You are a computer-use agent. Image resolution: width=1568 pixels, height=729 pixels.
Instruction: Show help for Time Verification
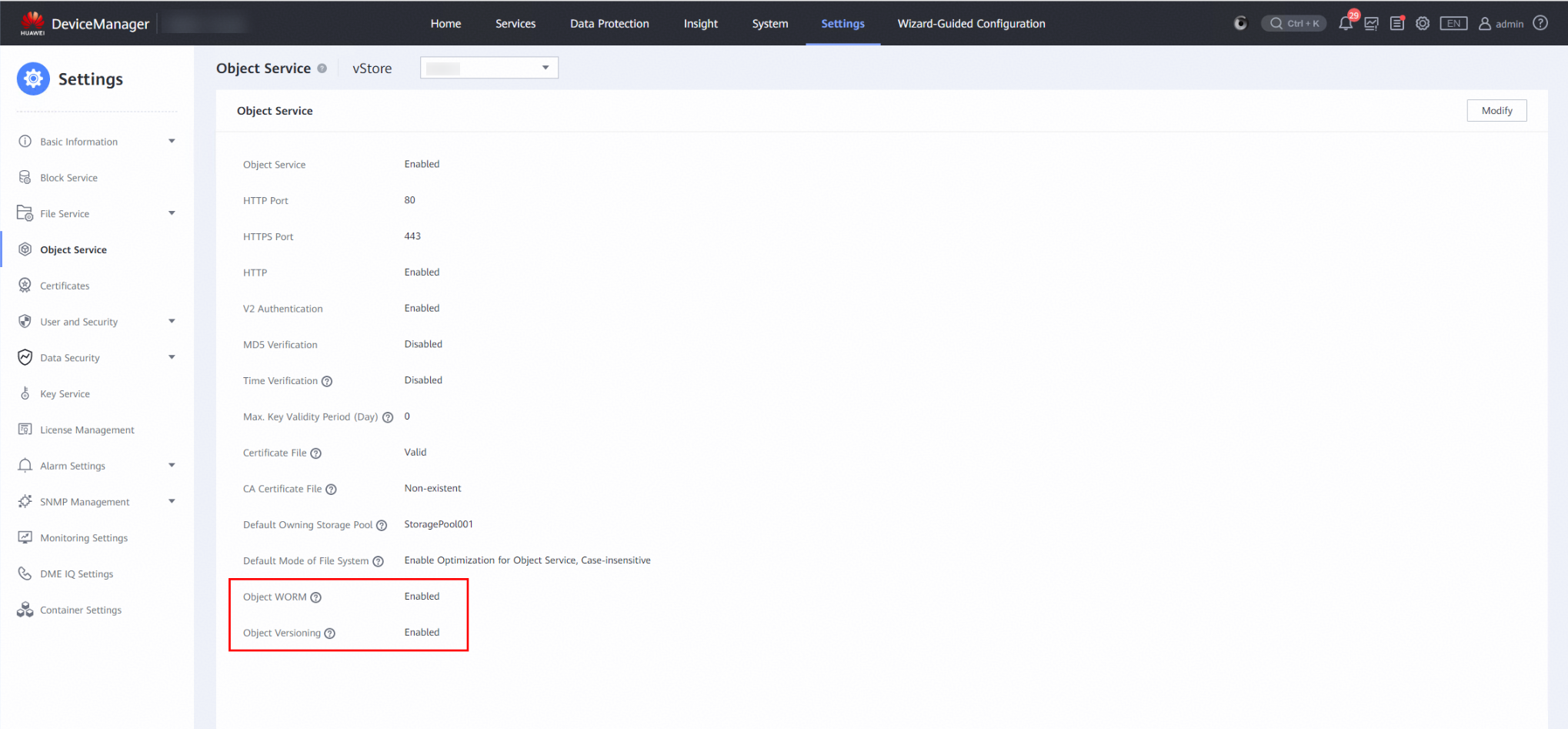[x=327, y=381]
